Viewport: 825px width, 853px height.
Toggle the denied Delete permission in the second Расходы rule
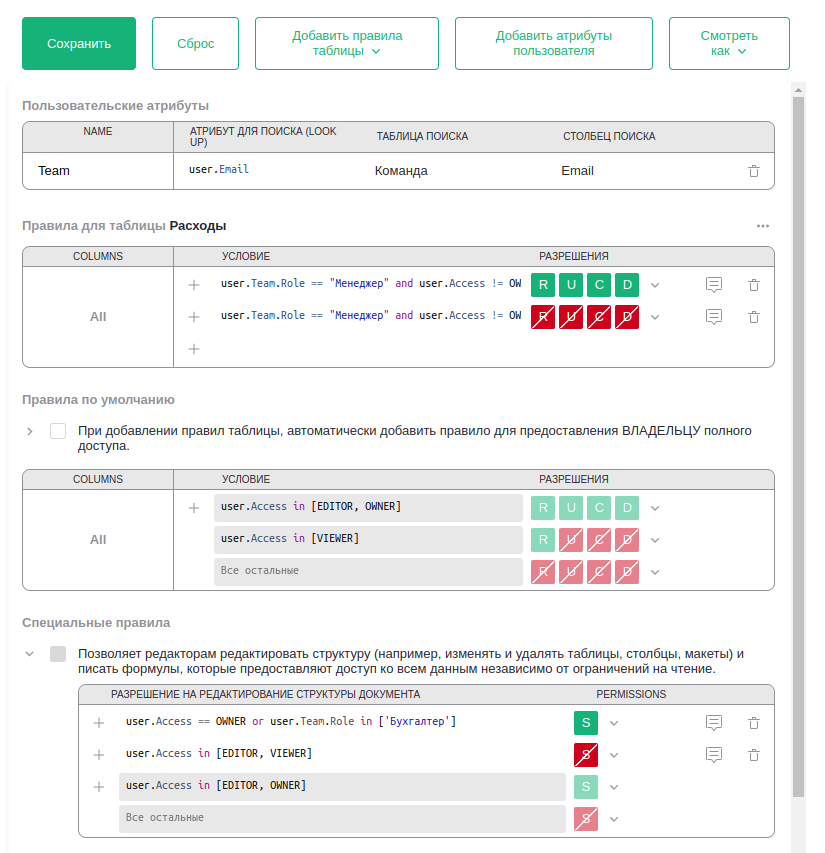(627, 317)
